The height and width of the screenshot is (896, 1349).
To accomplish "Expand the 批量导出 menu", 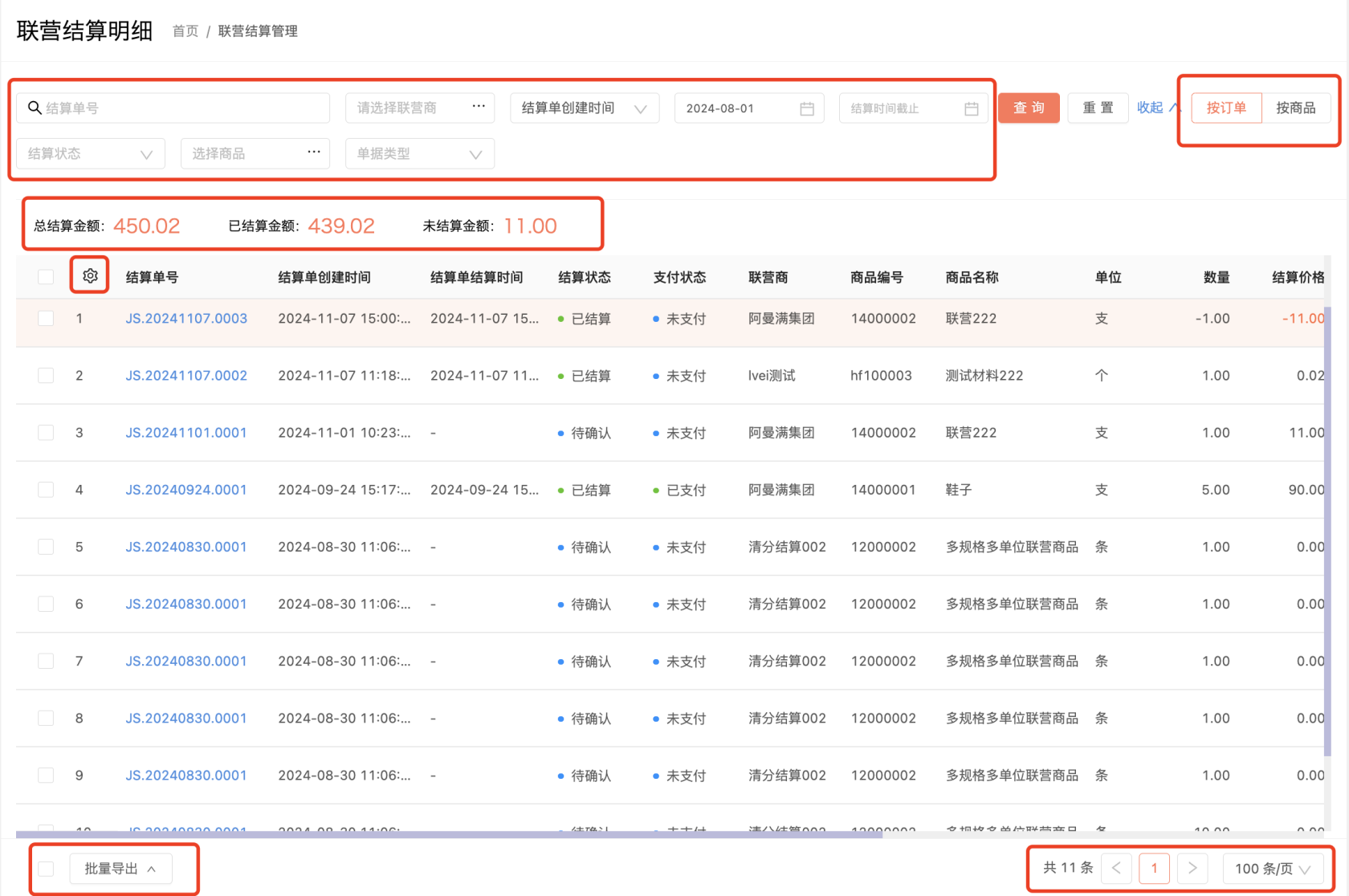I will point(120,869).
